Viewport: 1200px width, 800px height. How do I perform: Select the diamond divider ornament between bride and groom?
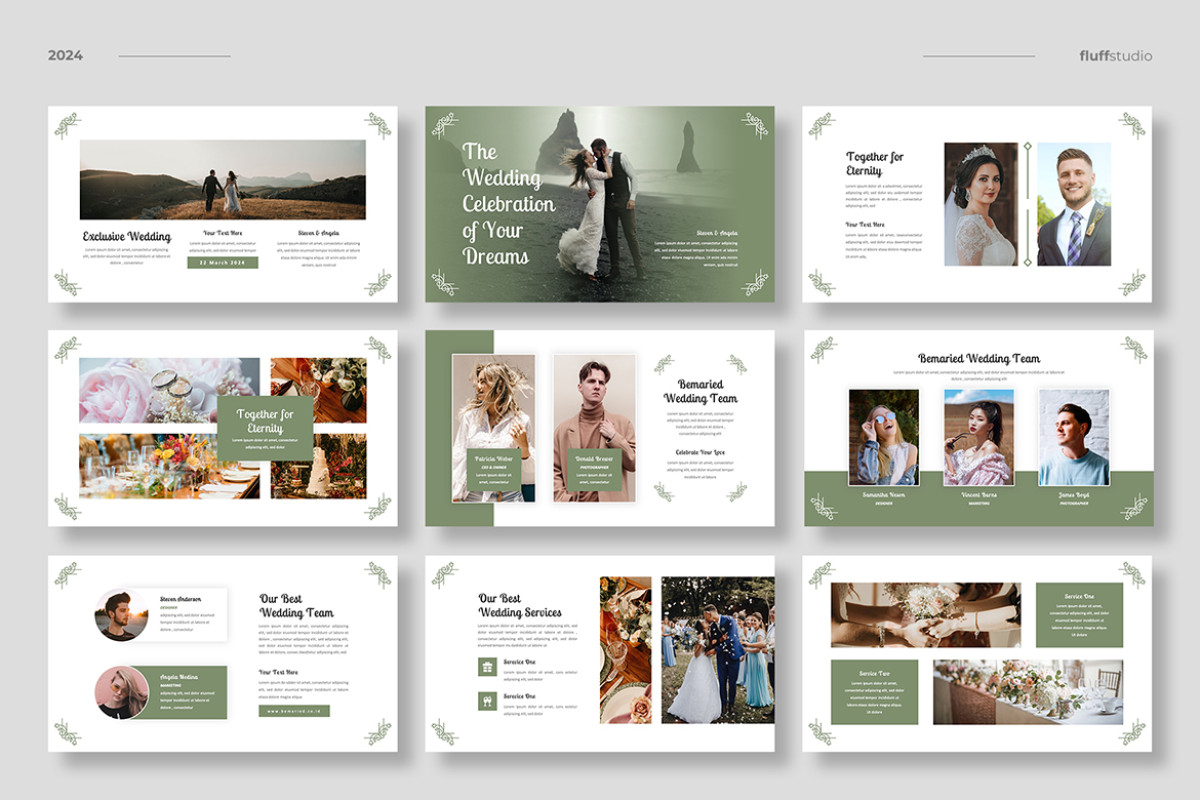[x=1026, y=204]
